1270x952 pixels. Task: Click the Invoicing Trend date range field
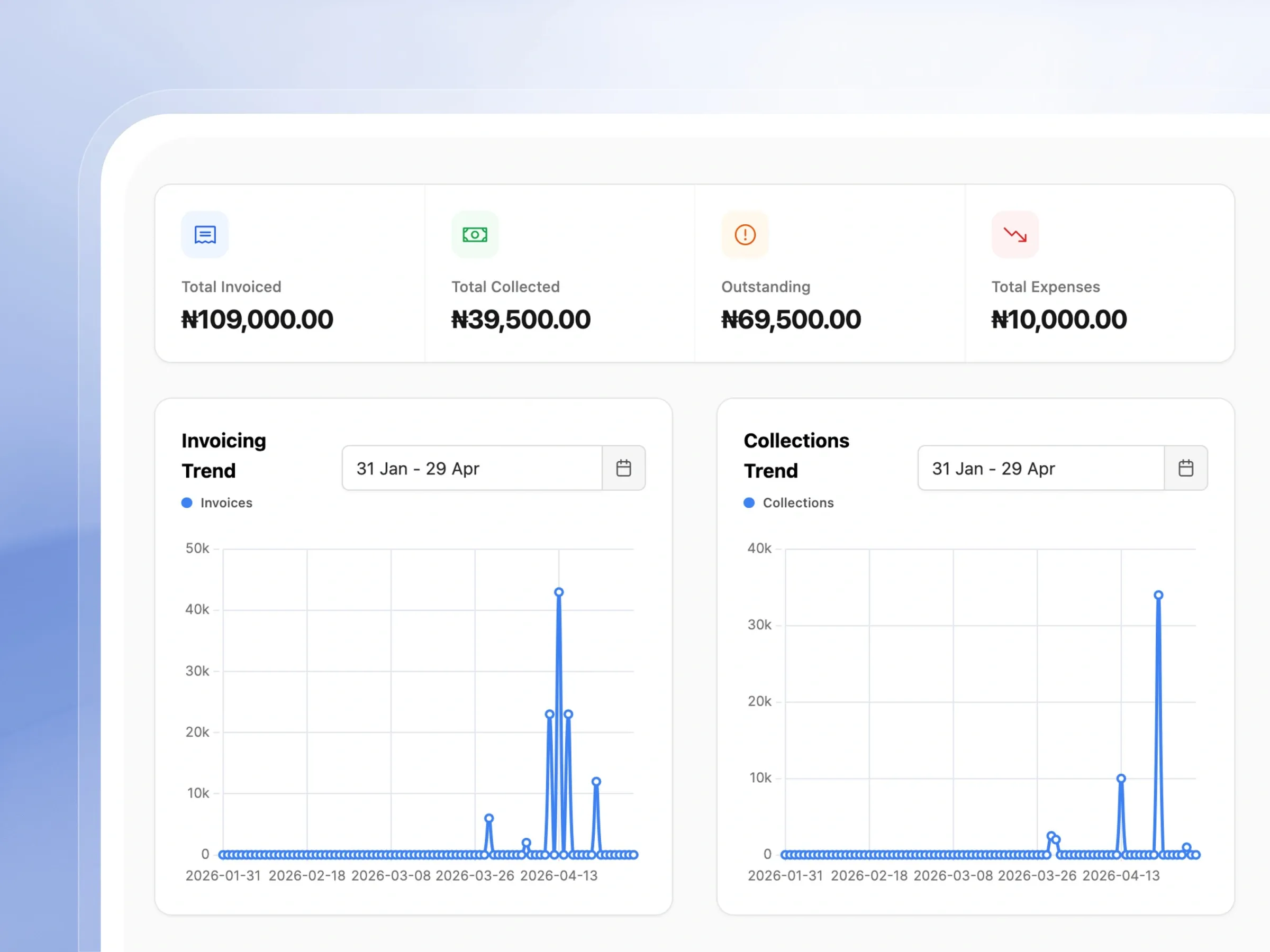(x=472, y=468)
